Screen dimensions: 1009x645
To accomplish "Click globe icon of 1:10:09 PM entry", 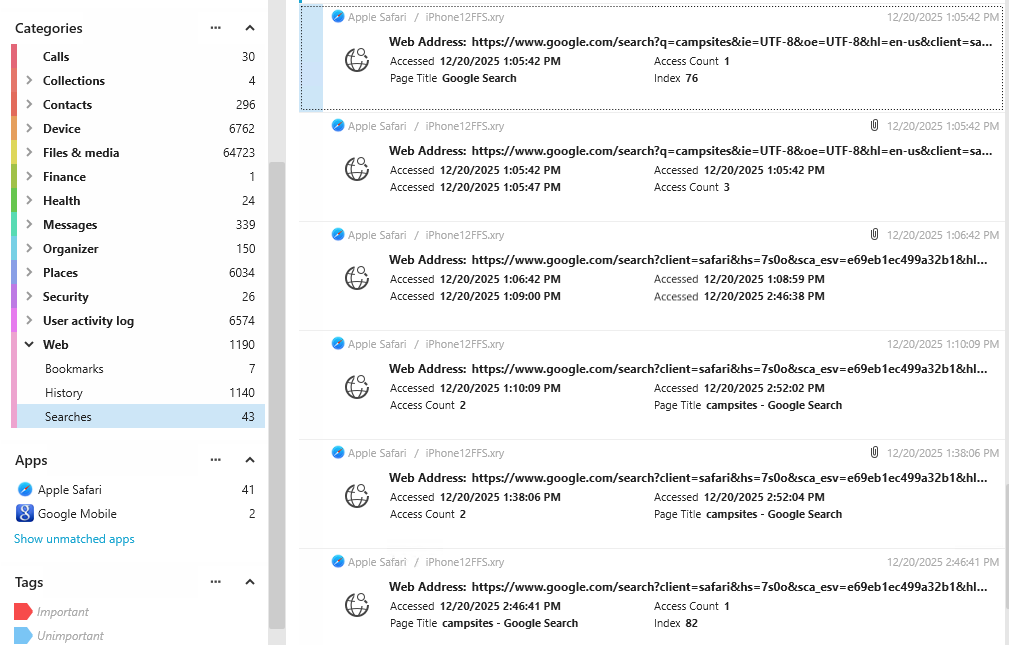I will (x=357, y=387).
